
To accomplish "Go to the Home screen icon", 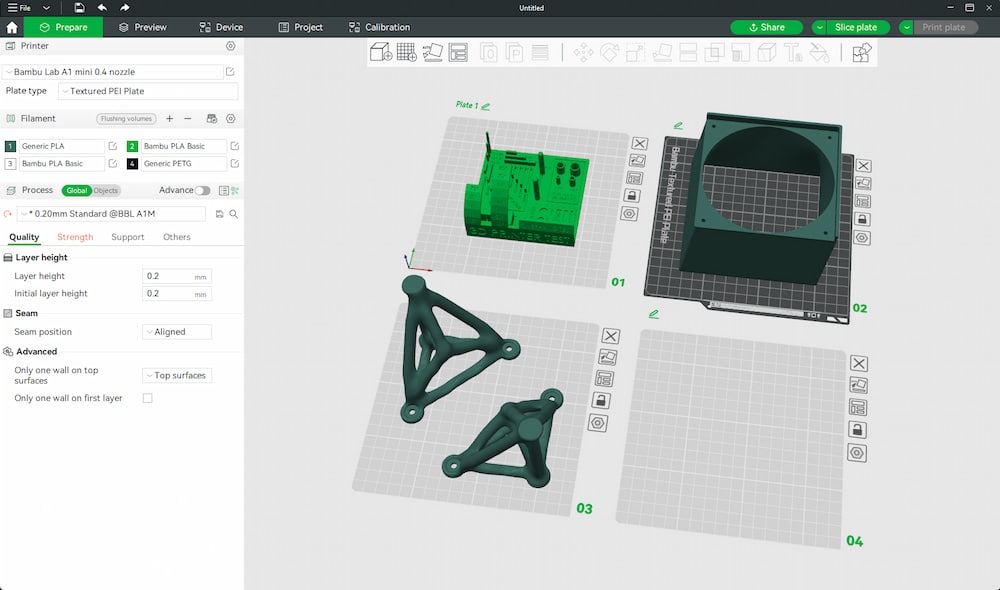I will click(11, 27).
